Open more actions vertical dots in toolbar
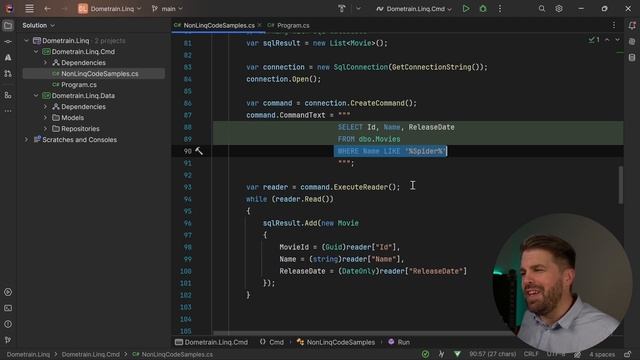Viewport: 640px width, 360px height. [x=500, y=9]
